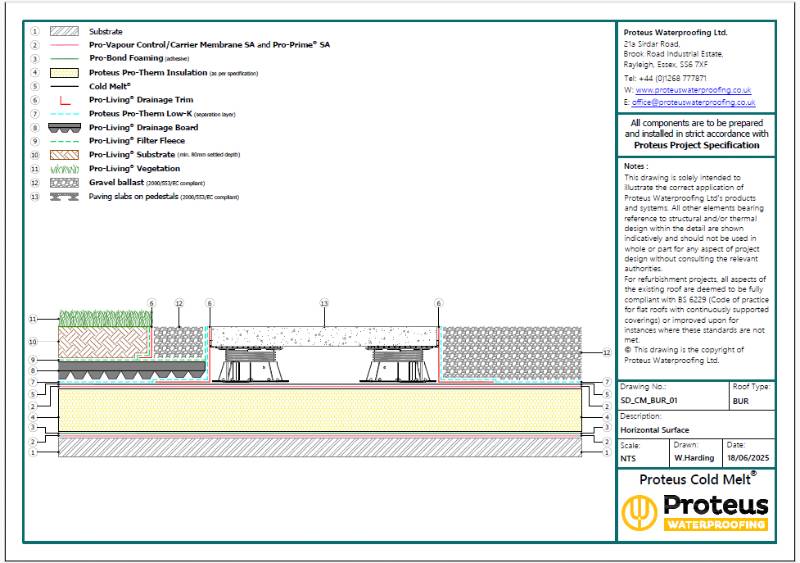The image size is (800, 563).
Task: Click the drawing number 'SD_CM_BUR_01'
Action: point(648,401)
